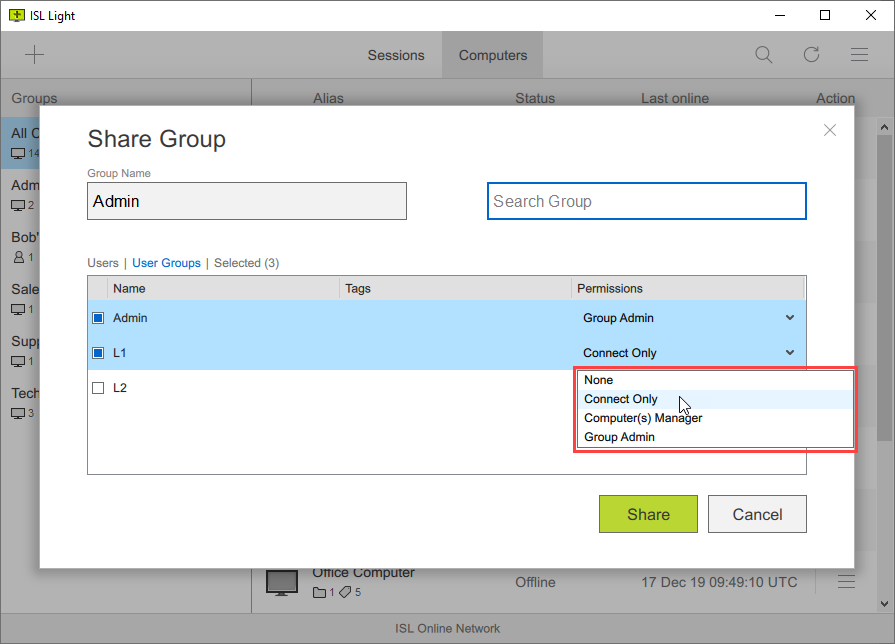Uncheck the L1 user checkbox
The height and width of the screenshot is (644, 895).
click(x=97, y=352)
